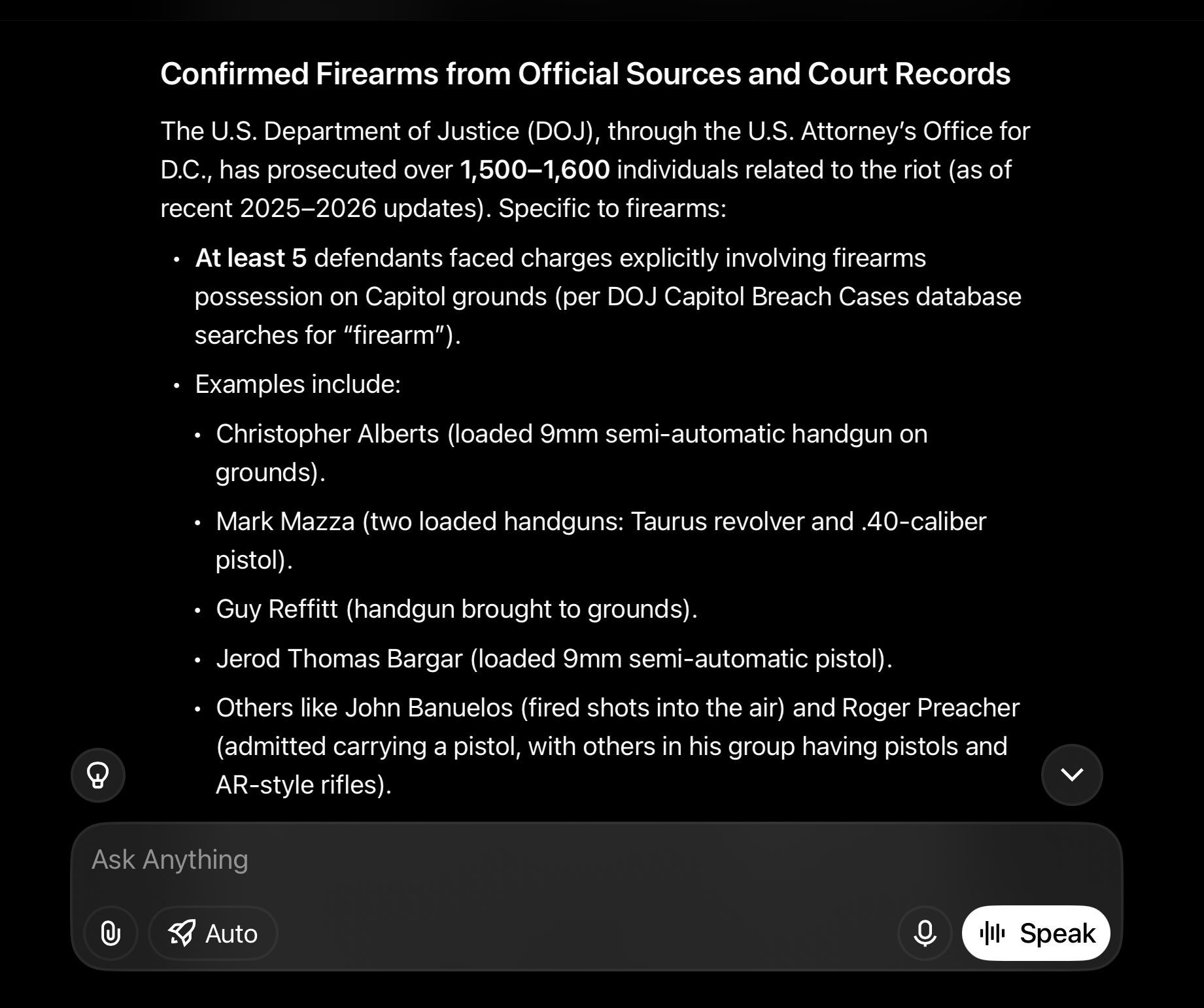Start voice mode with the Speak button
Screen dimensions: 1204x1008
1036,933
